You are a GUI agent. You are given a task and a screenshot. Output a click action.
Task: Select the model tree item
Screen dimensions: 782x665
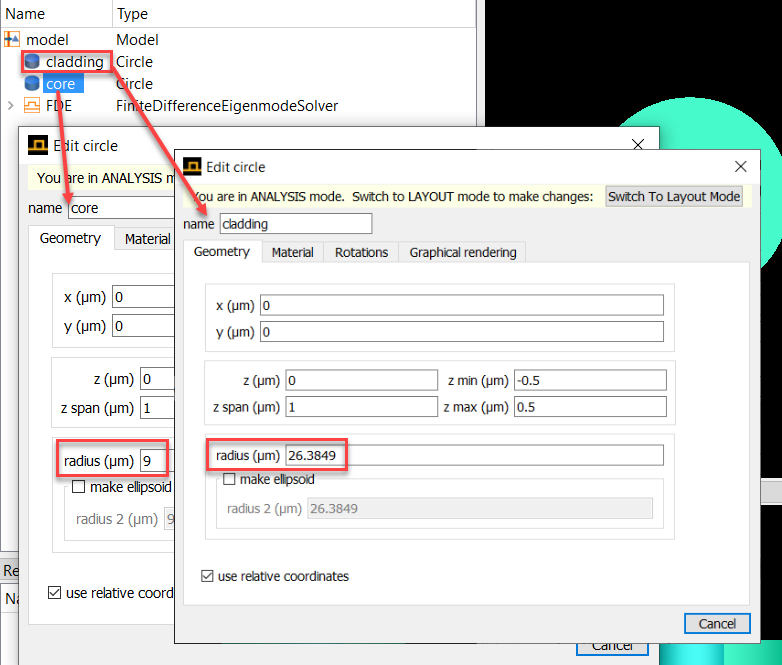(47, 40)
